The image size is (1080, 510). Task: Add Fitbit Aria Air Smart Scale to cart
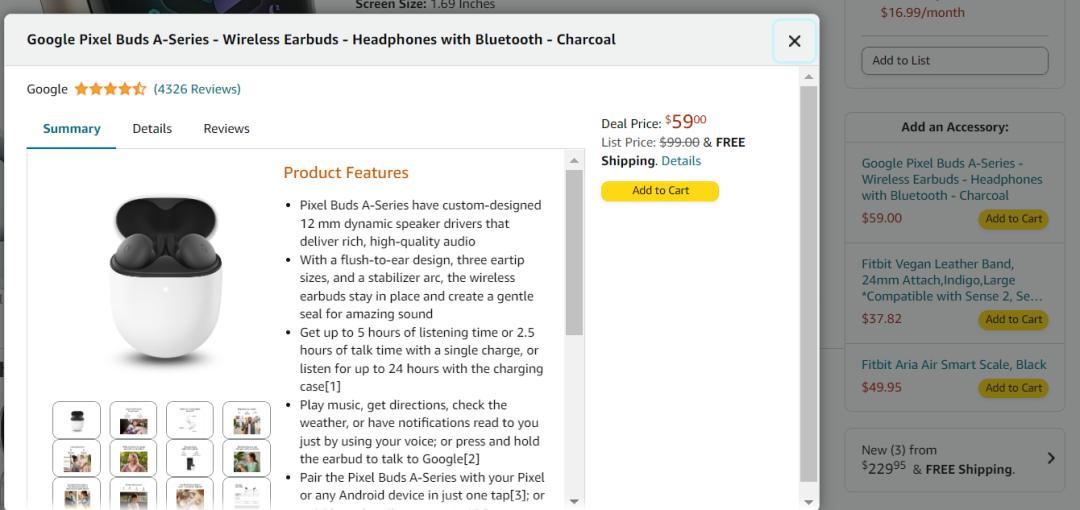coord(1013,388)
